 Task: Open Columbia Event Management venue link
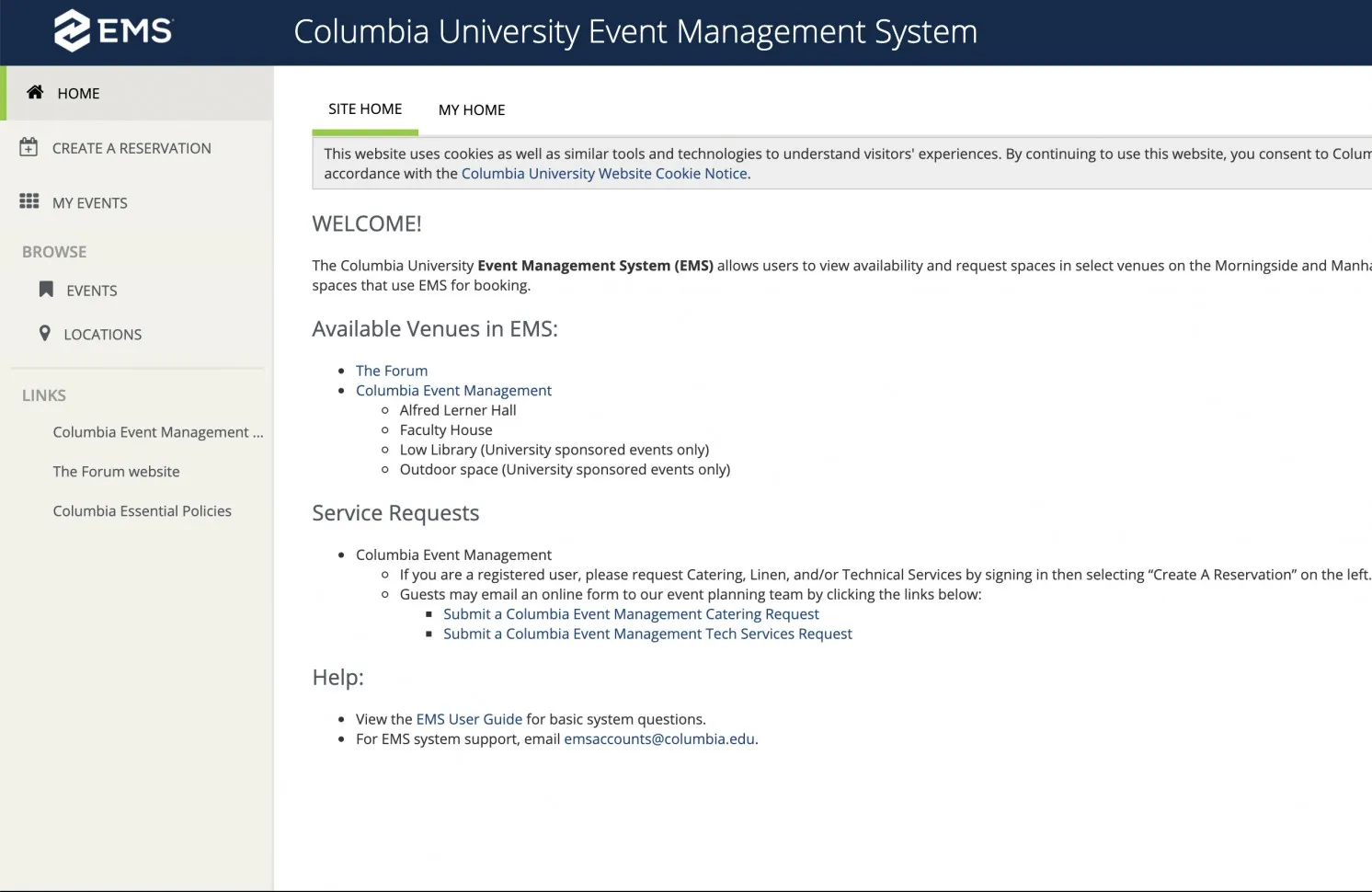click(453, 391)
